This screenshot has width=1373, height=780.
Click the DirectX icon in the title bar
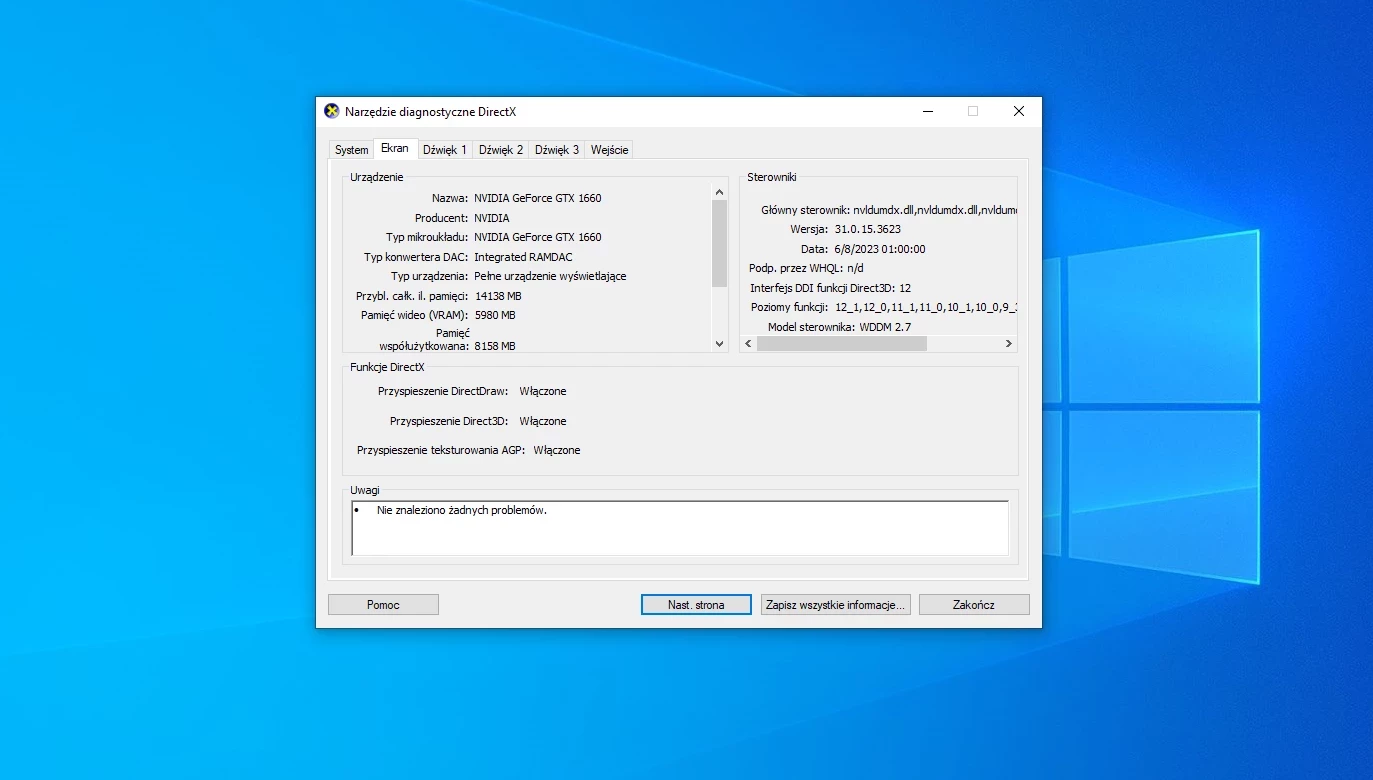(x=332, y=111)
